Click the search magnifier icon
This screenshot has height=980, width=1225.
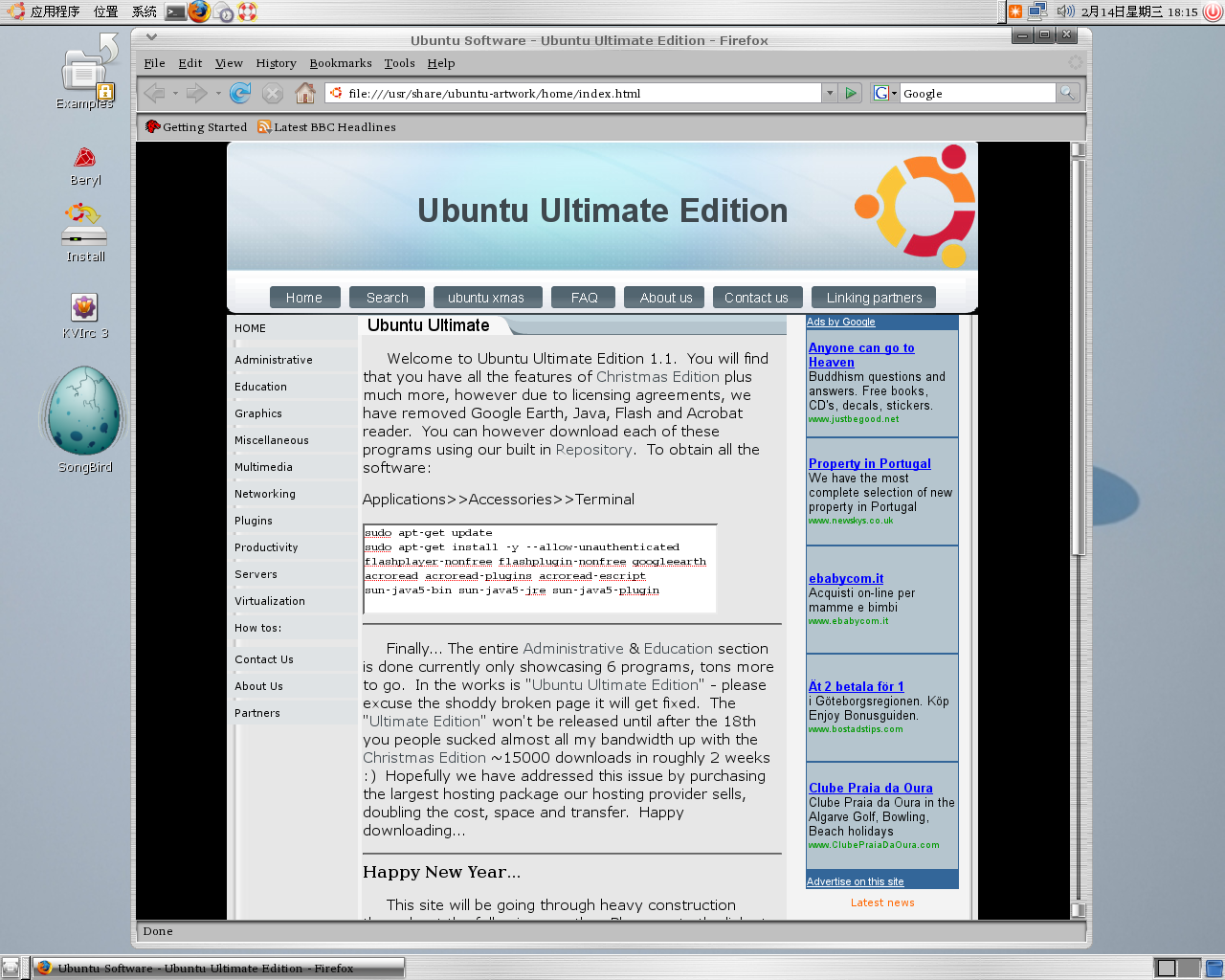click(x=1067, y=93)
